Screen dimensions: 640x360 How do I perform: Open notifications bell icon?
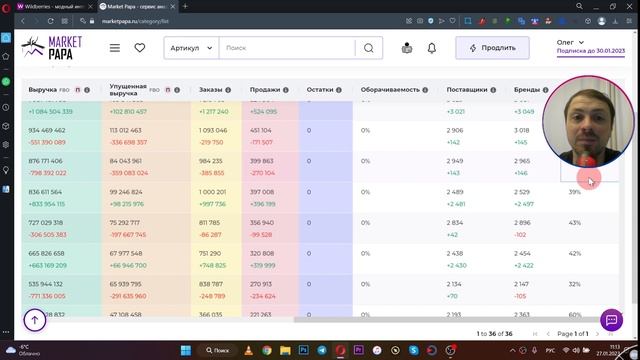coord(431,48)
